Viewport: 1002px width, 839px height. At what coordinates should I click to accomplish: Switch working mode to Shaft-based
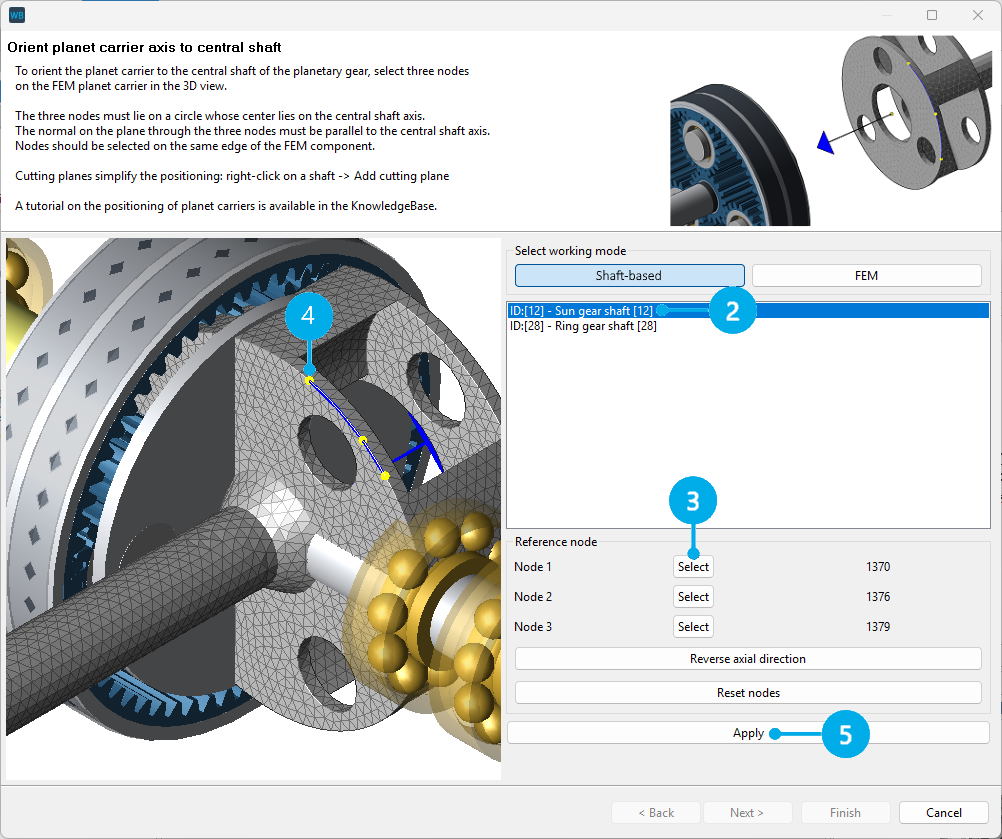point(629,275)
